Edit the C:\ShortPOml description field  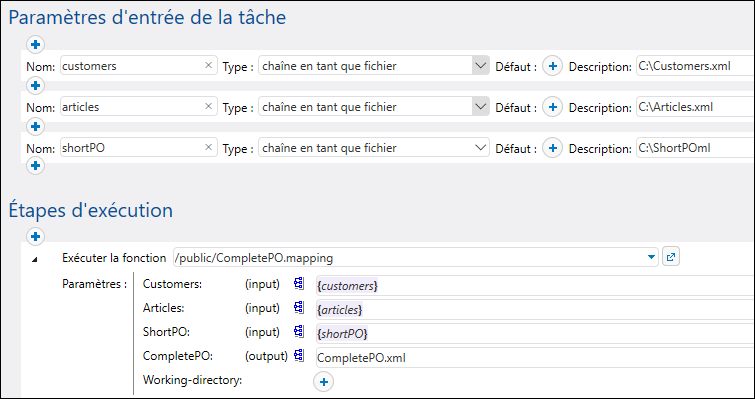click(695, 148)
